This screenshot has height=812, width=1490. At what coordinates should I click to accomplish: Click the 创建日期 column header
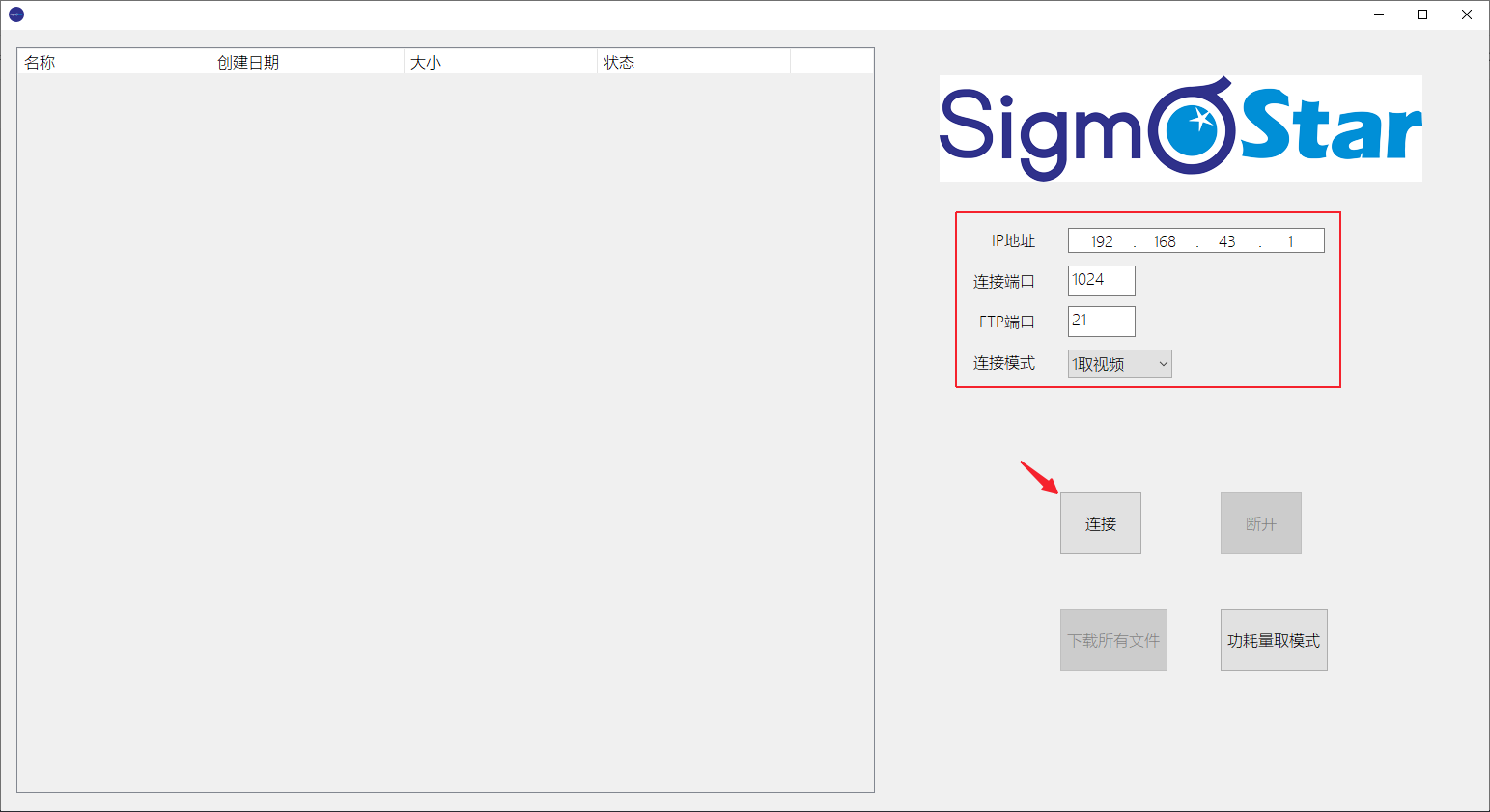(x=307, y=62)
